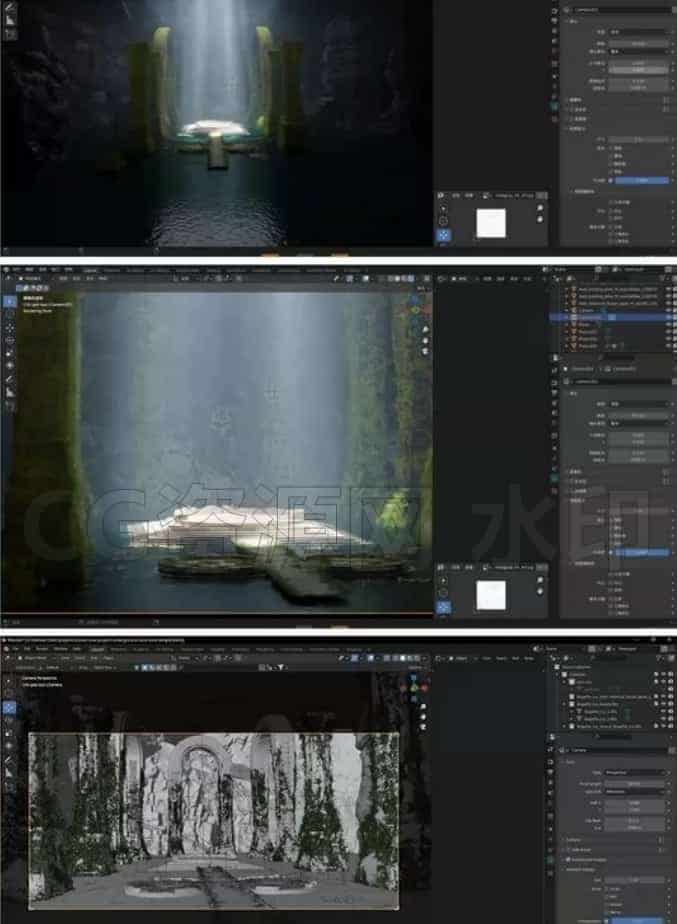Open the lens type dropdown in the waterfall close-up screenshot
The image size is (677, 924).
[639, 404]
